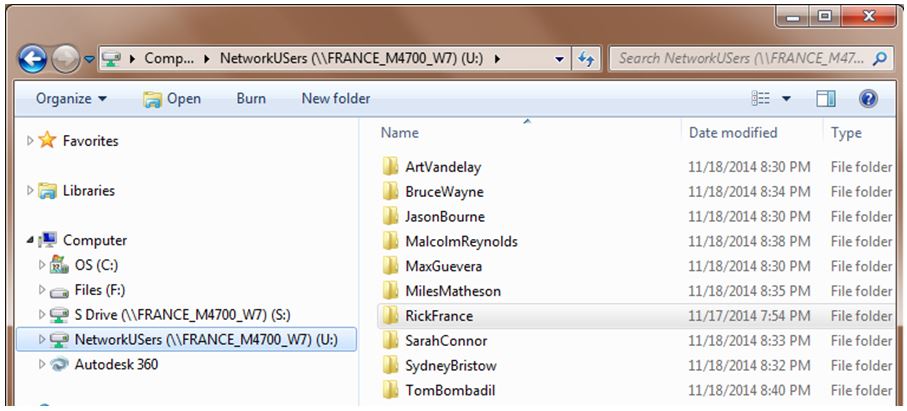
Task: Toggle the preview pane icon
Action: tap(825, 98)
